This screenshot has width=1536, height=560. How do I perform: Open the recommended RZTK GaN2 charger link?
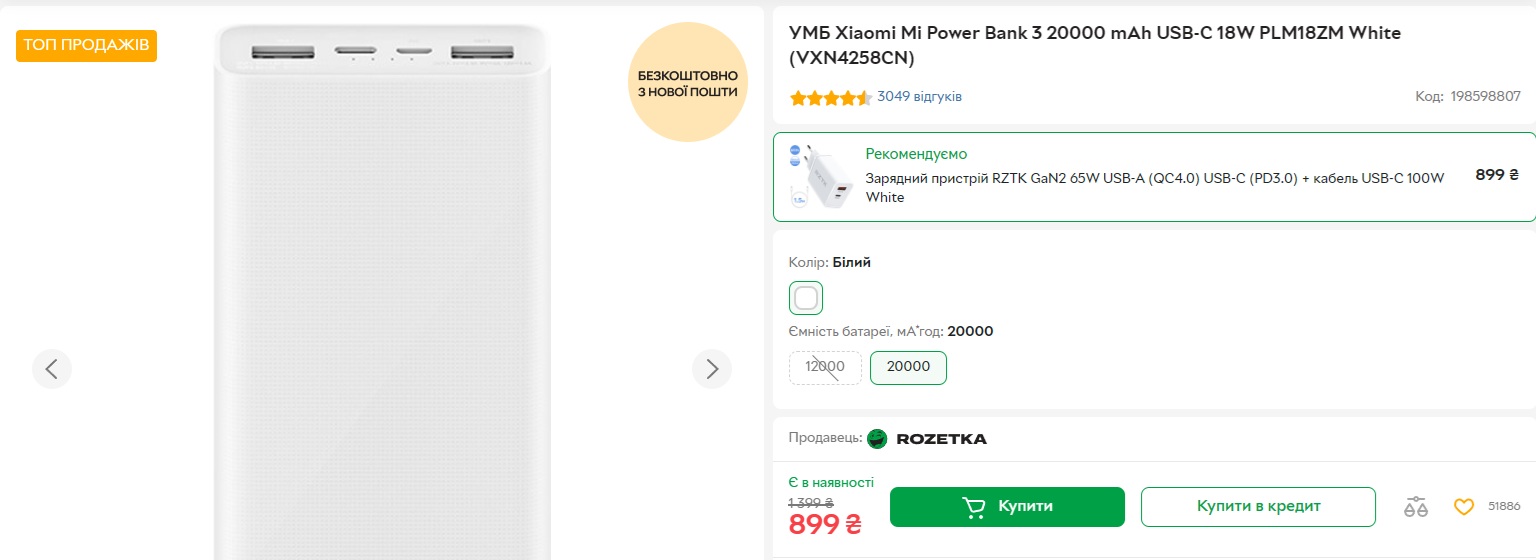[x=1155, y=187]
